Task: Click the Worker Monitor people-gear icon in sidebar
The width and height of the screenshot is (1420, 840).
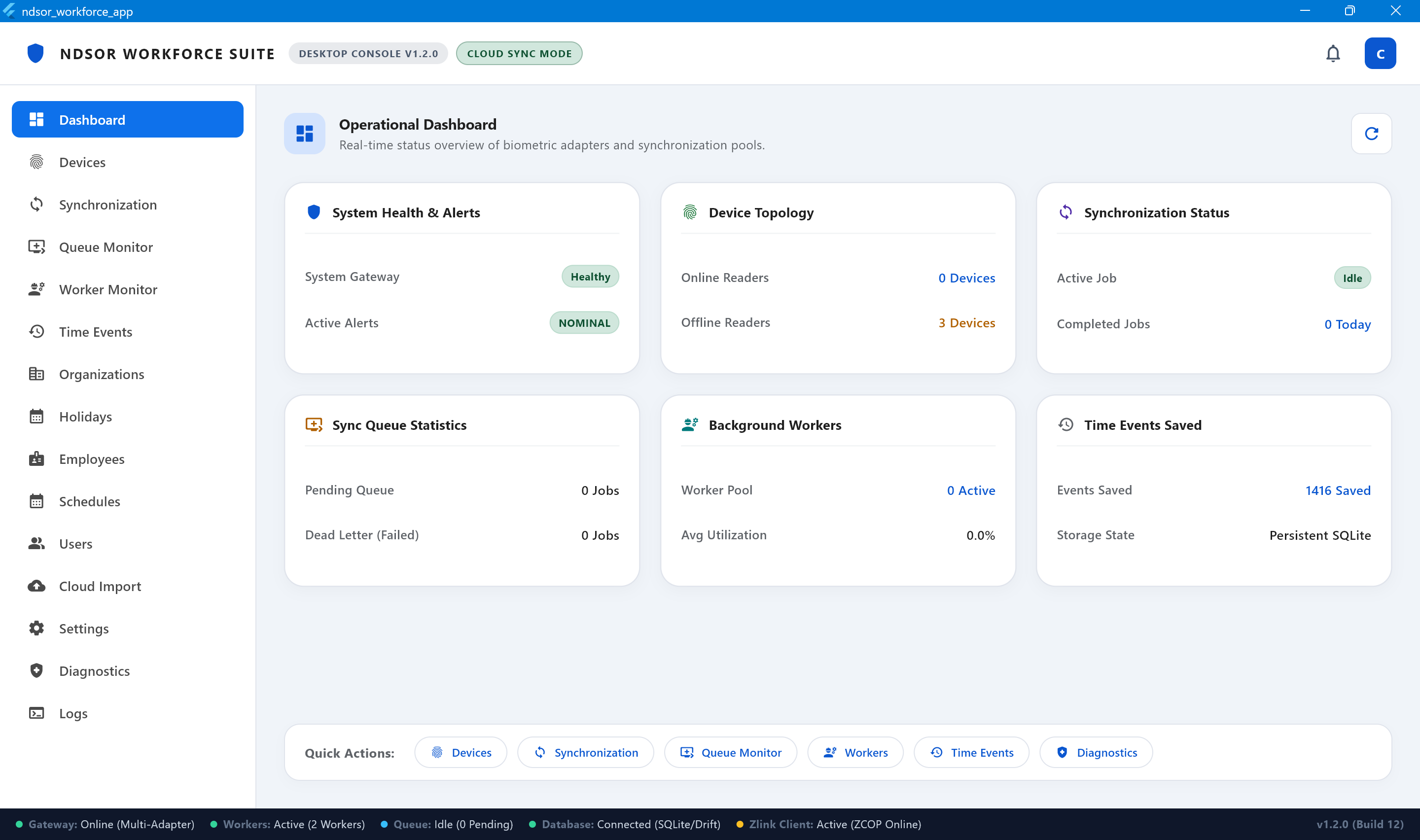Action: pos(37,289)
